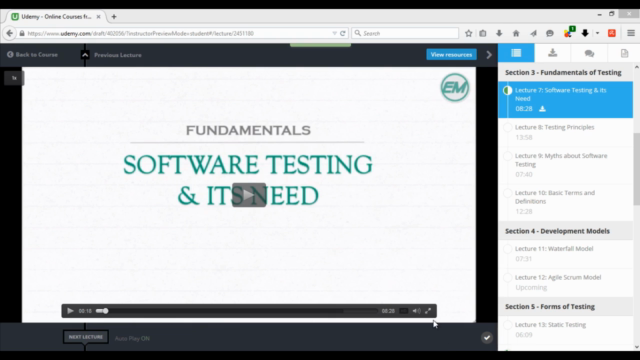Open the bookmarks list icon

pyautogui.click(x=483, y=33)
